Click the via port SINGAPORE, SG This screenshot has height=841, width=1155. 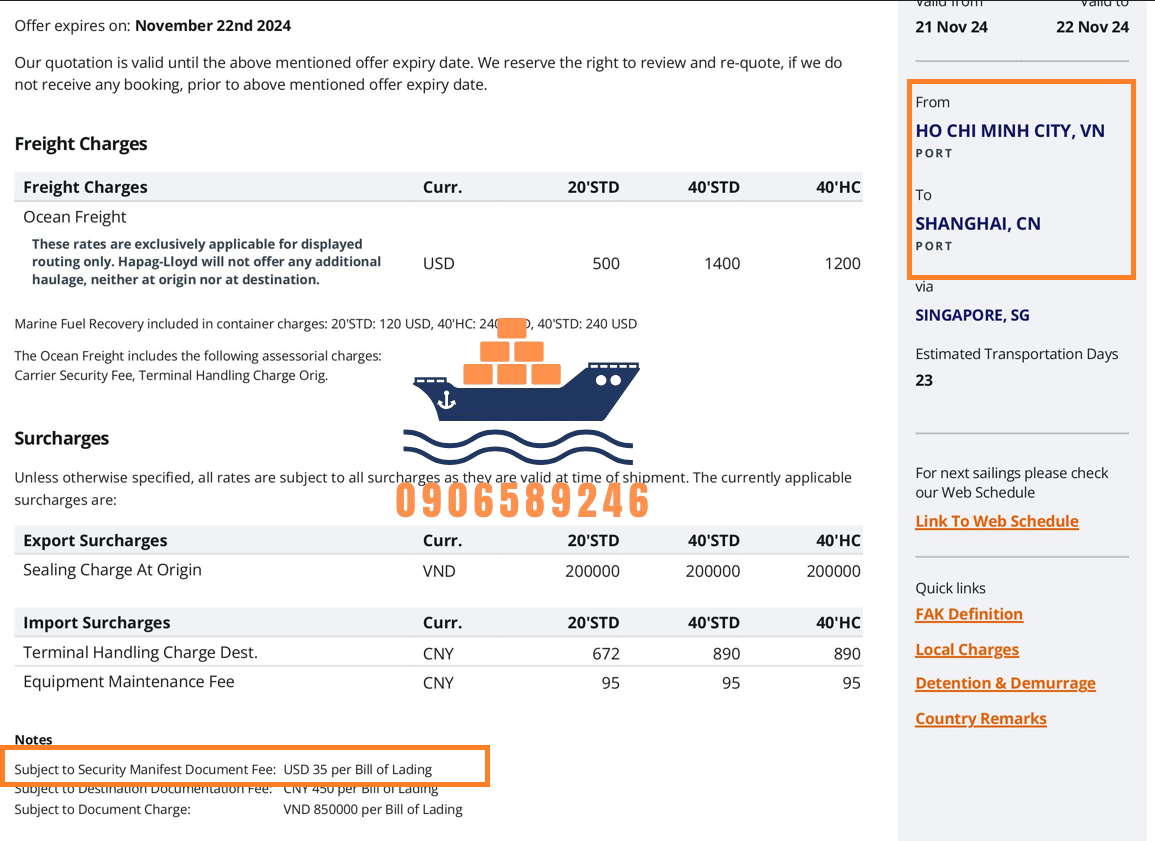coord(972,315)
